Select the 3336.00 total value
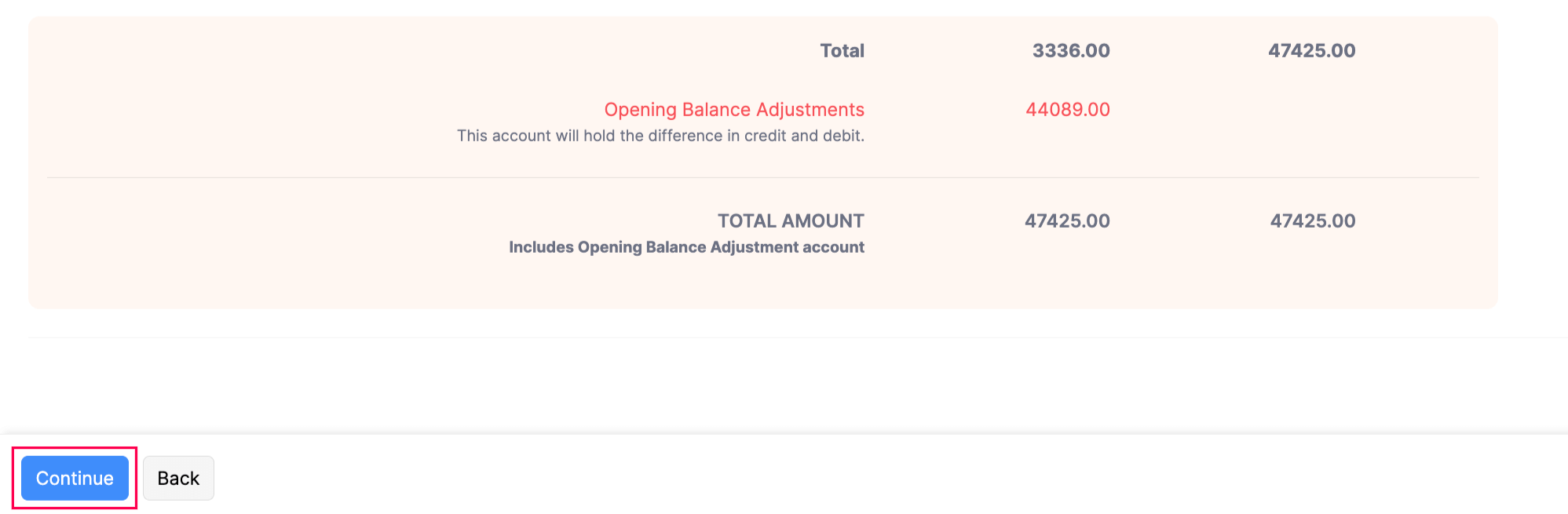The height and width of the screenshot is (514, 1568). click(x=1070, y=51)
